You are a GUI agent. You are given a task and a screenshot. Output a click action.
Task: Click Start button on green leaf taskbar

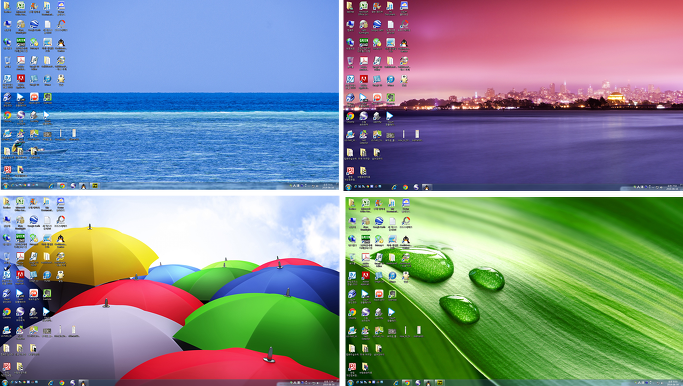350,383
